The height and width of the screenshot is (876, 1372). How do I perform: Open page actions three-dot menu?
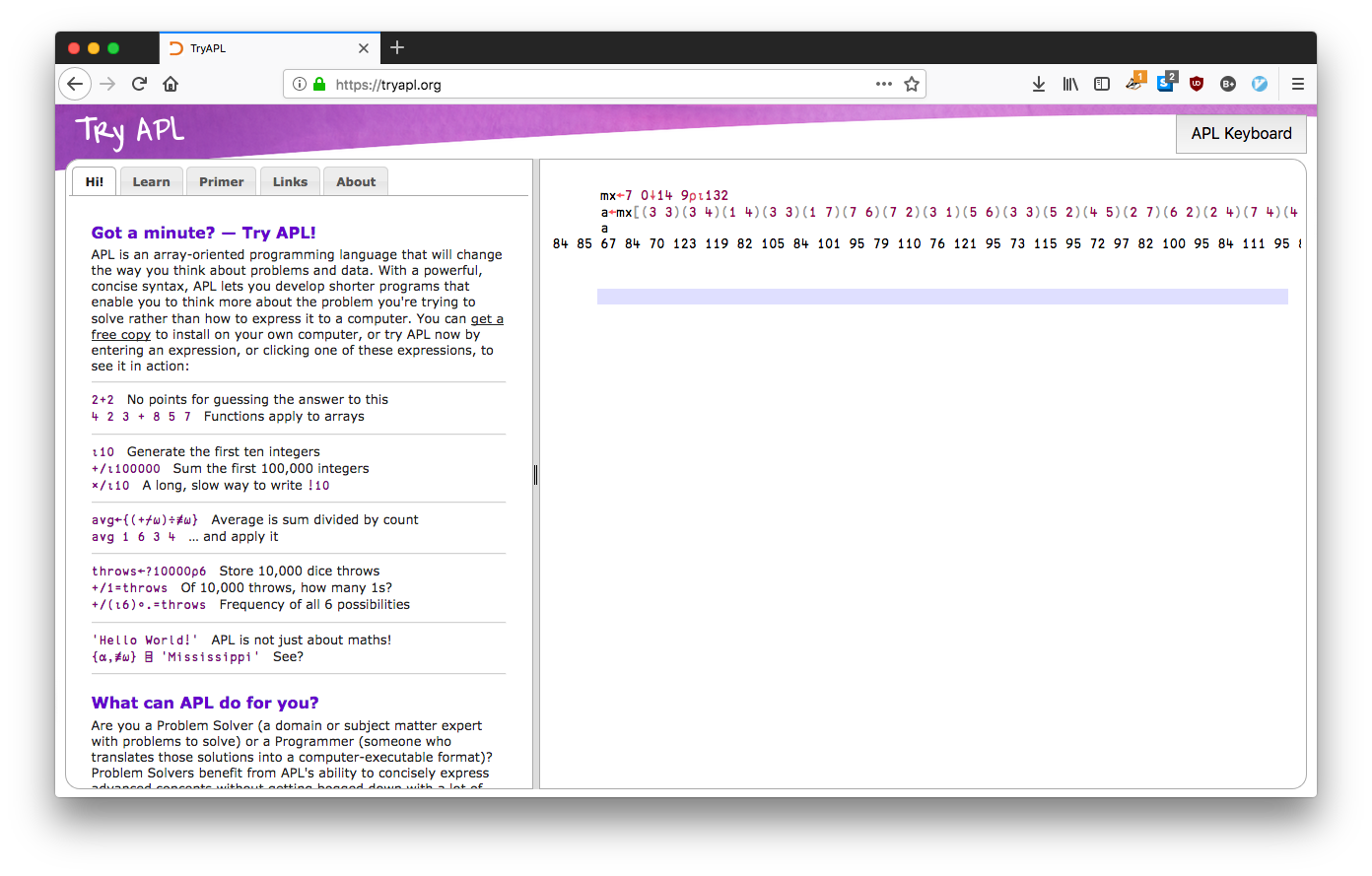pos(884,84)
